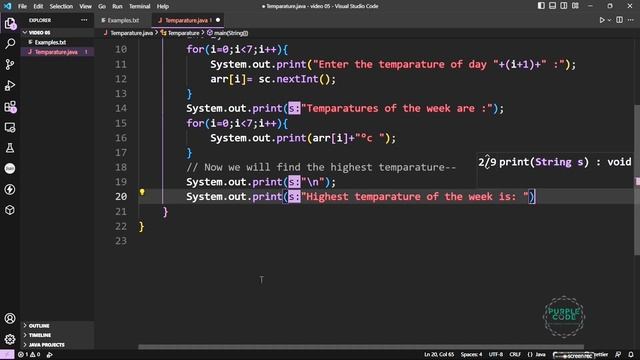Open the Help menu

coord(163,6)
